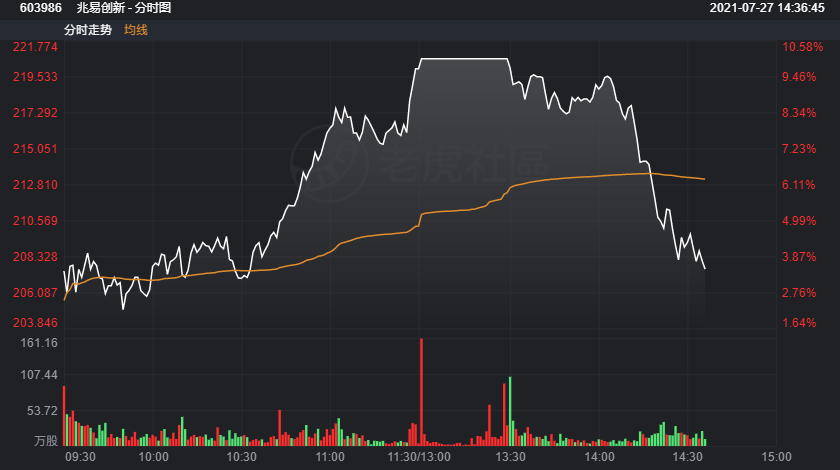Click percent label 9.46%
The height and width of the screenshot is (470, 840).
click(x=799, y=77)
